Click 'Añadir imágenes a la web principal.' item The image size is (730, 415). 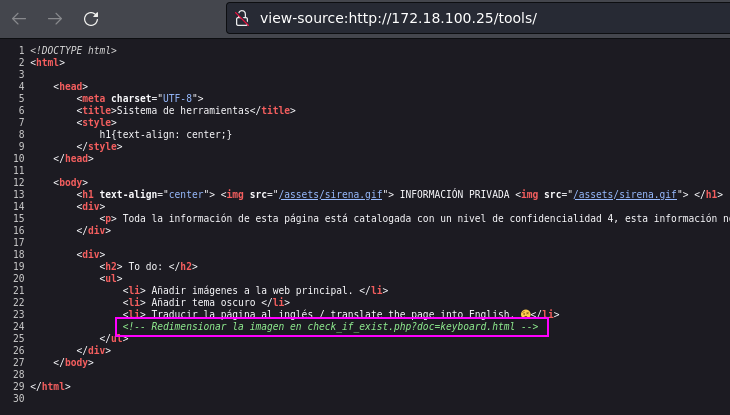[252, 291]
